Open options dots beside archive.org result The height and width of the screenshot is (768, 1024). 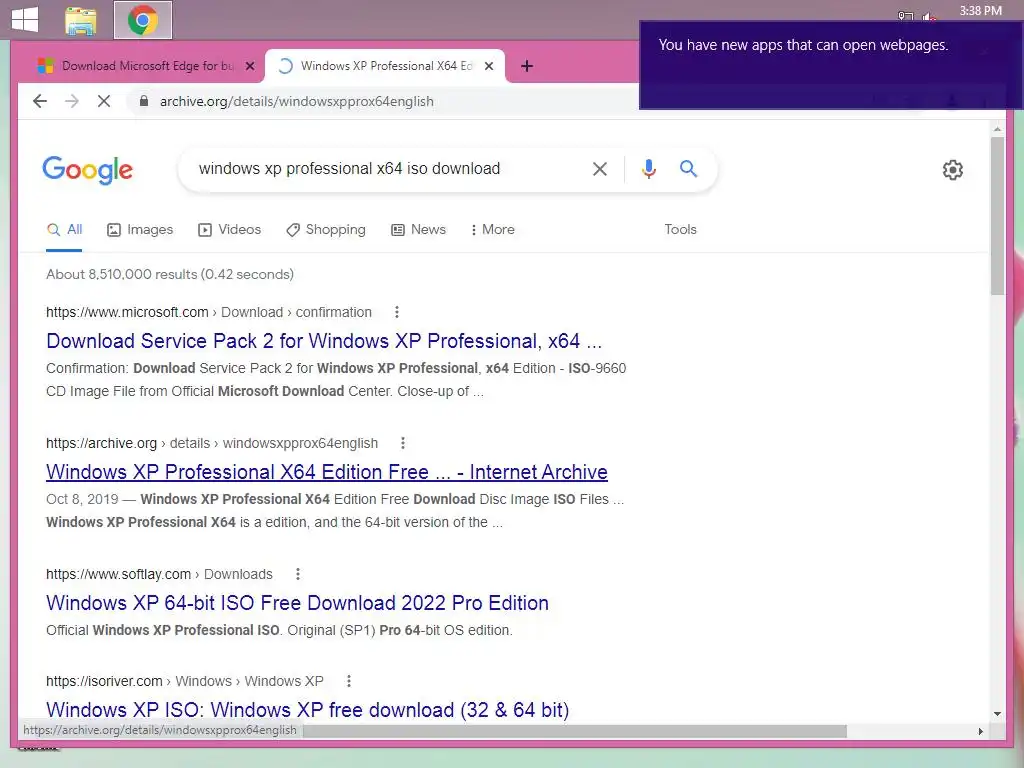tap(403, 443)
